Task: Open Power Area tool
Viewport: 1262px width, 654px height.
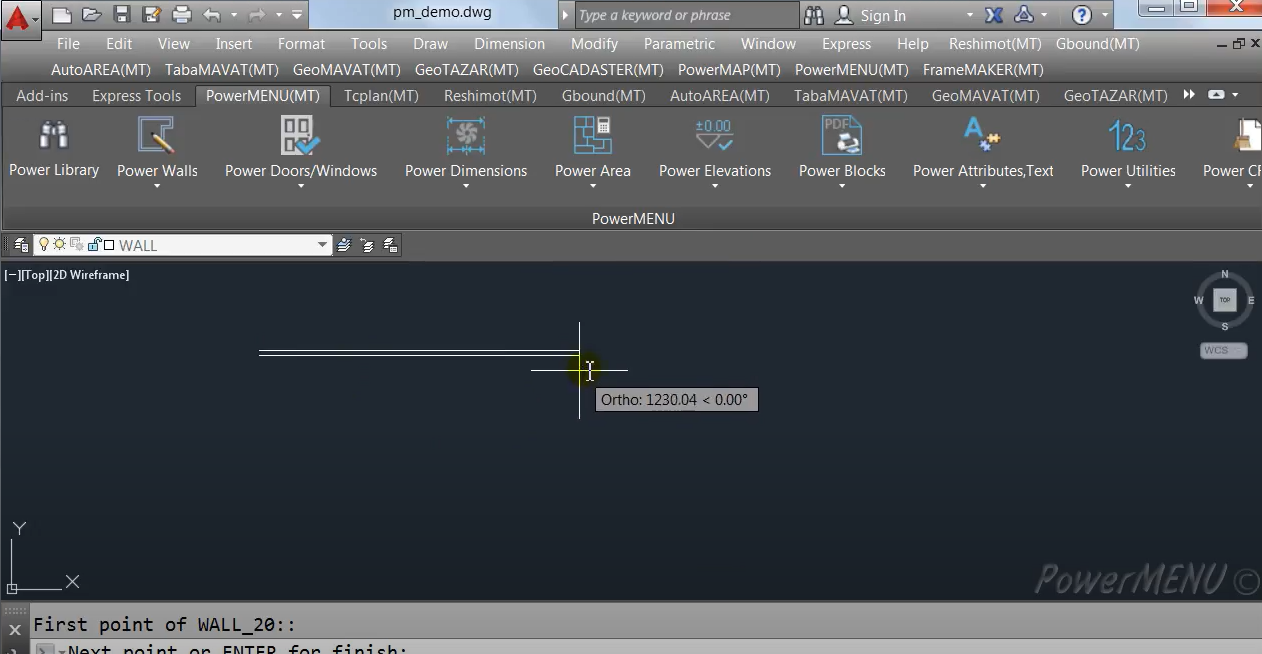Action: 593,150
